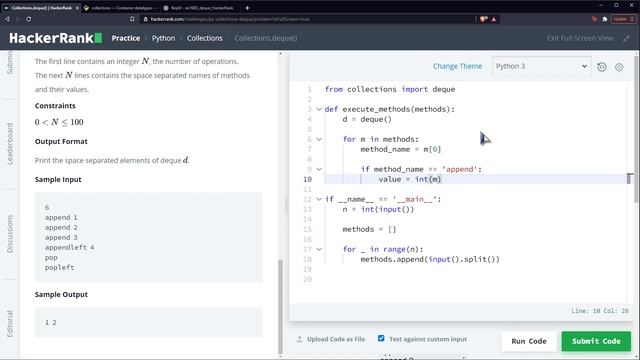Click the 'value = int(m)' line
This screenshot has width=640, height=360.
(x=410, y=179)
